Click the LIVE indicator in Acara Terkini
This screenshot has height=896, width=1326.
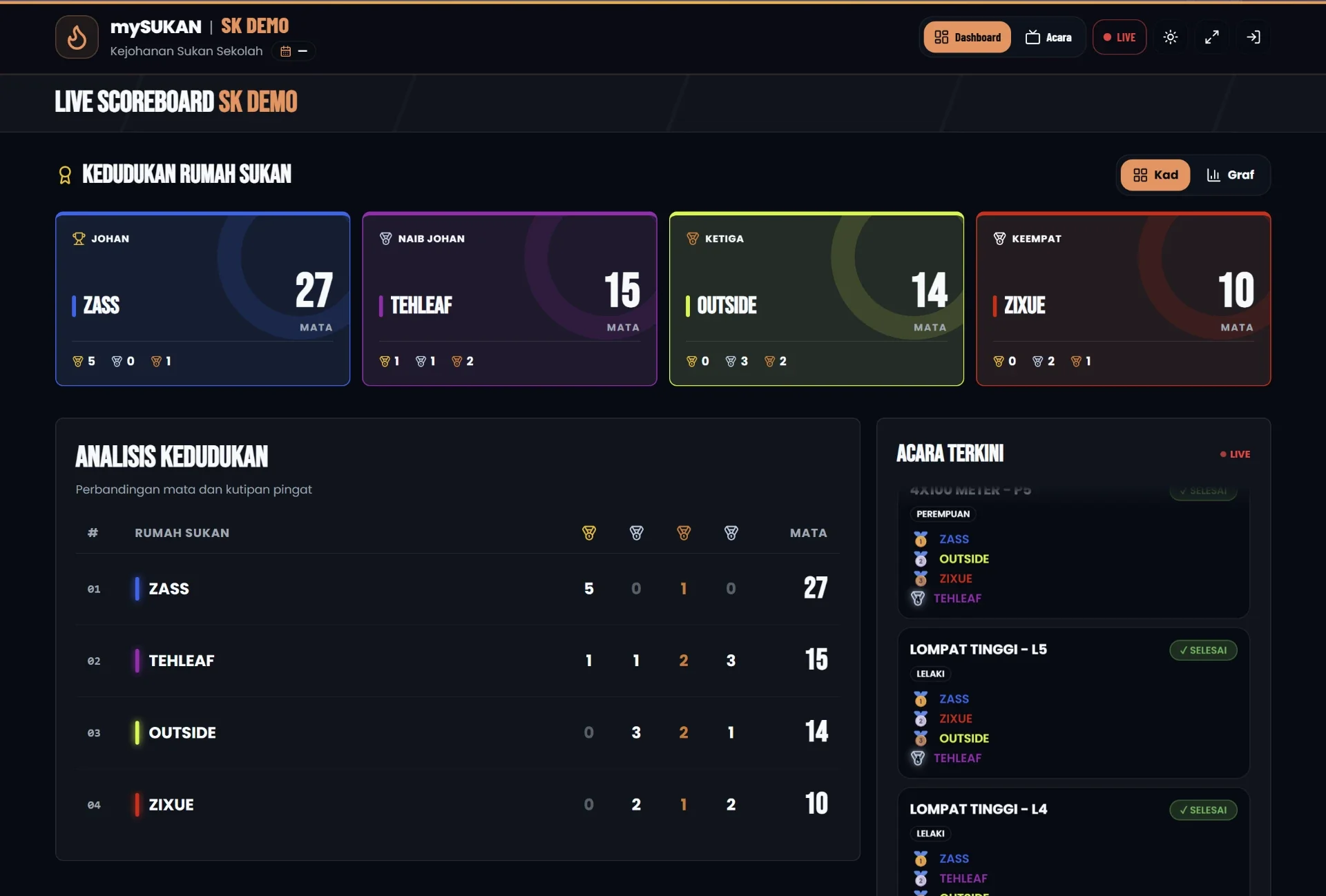(1235, 454)
